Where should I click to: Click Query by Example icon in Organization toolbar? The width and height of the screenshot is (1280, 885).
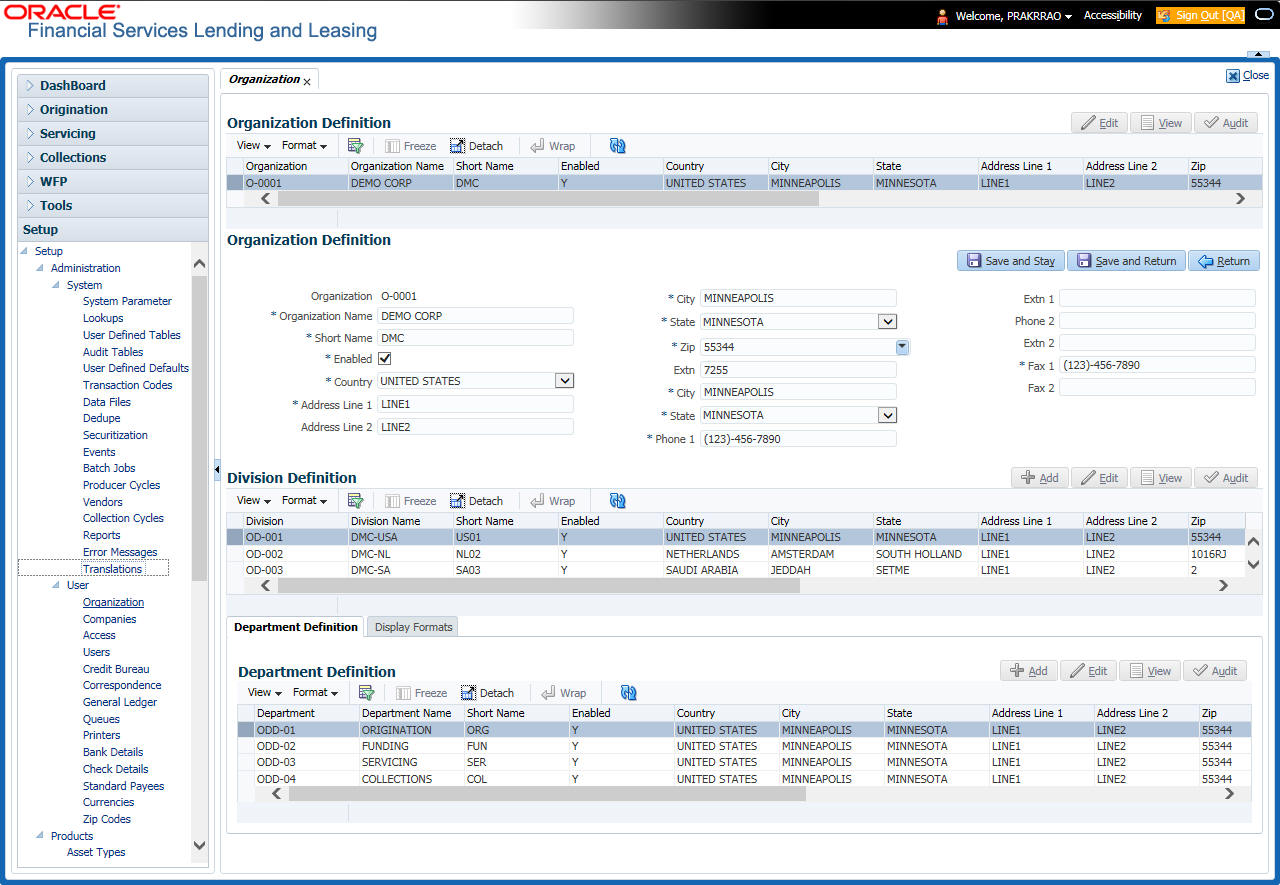tap(355, 146)
